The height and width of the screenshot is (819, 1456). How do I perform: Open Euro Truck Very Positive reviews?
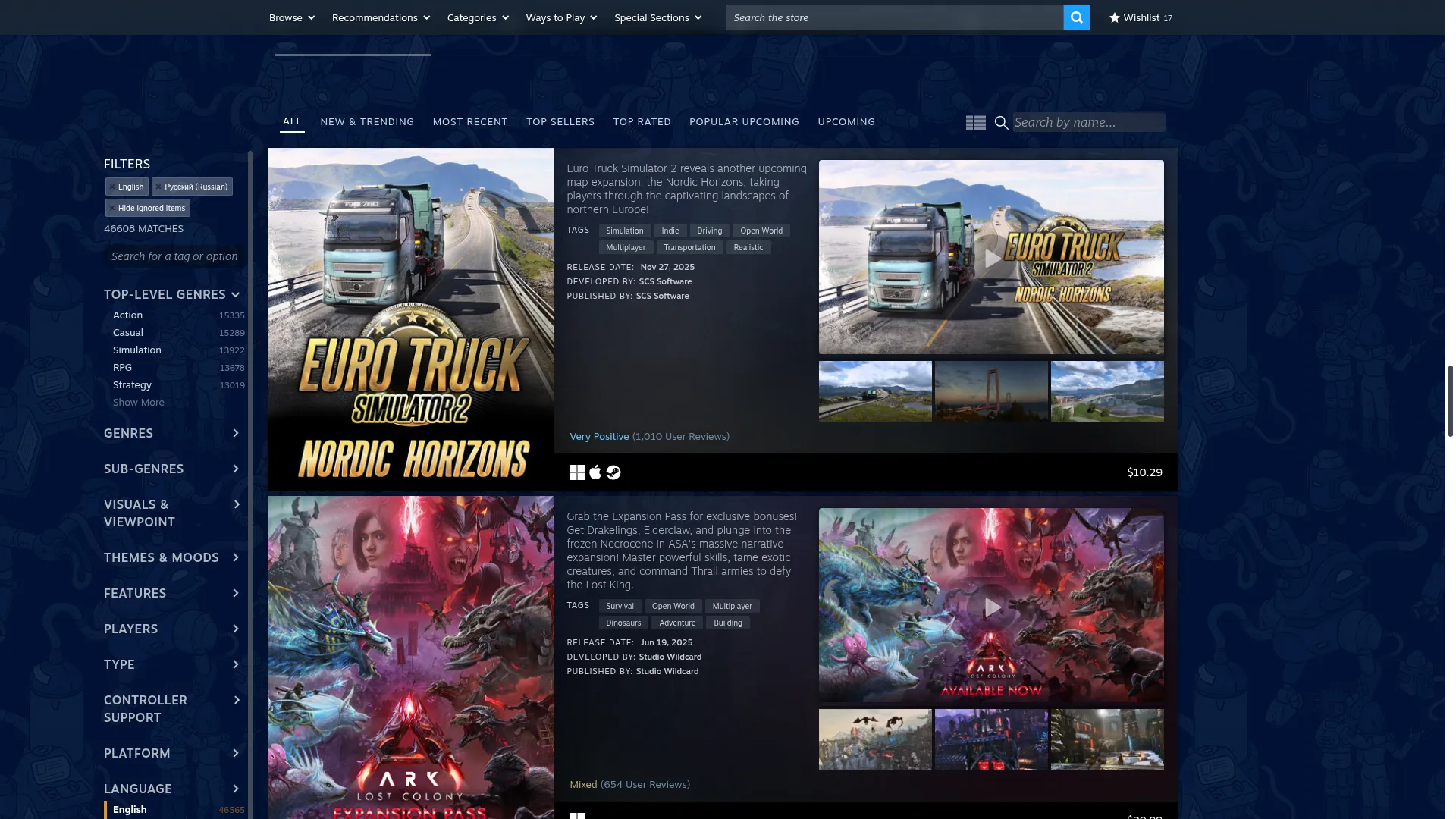[x=649, y=437]
